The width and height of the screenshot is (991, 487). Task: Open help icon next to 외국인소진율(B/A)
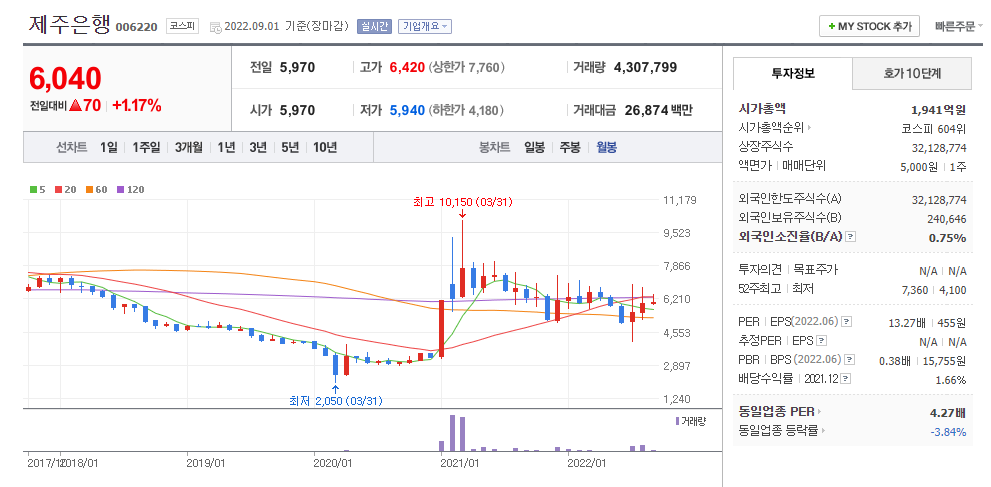click(x=851, y=237)
